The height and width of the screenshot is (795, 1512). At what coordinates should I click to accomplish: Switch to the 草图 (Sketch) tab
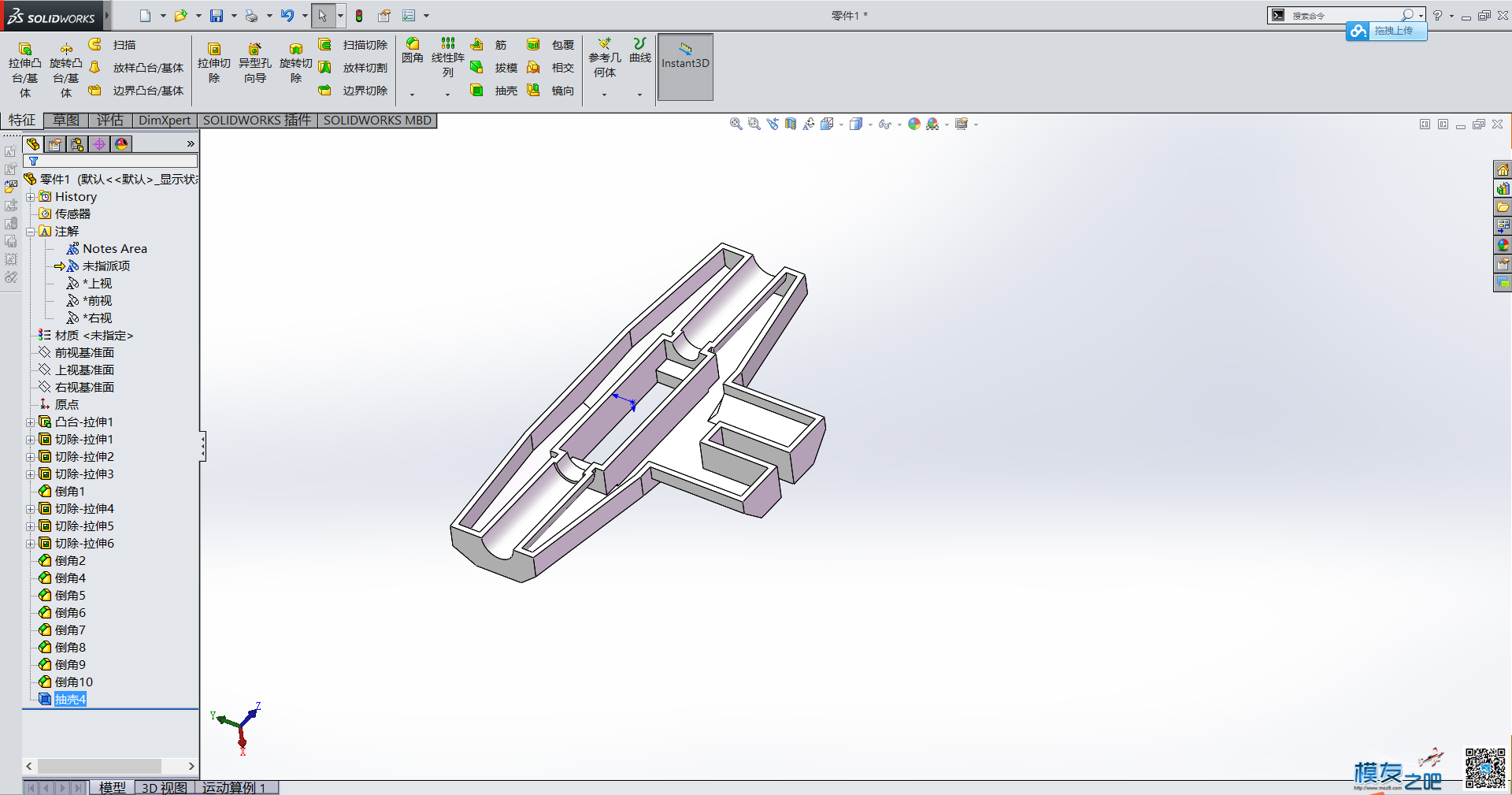click(66, 120)
